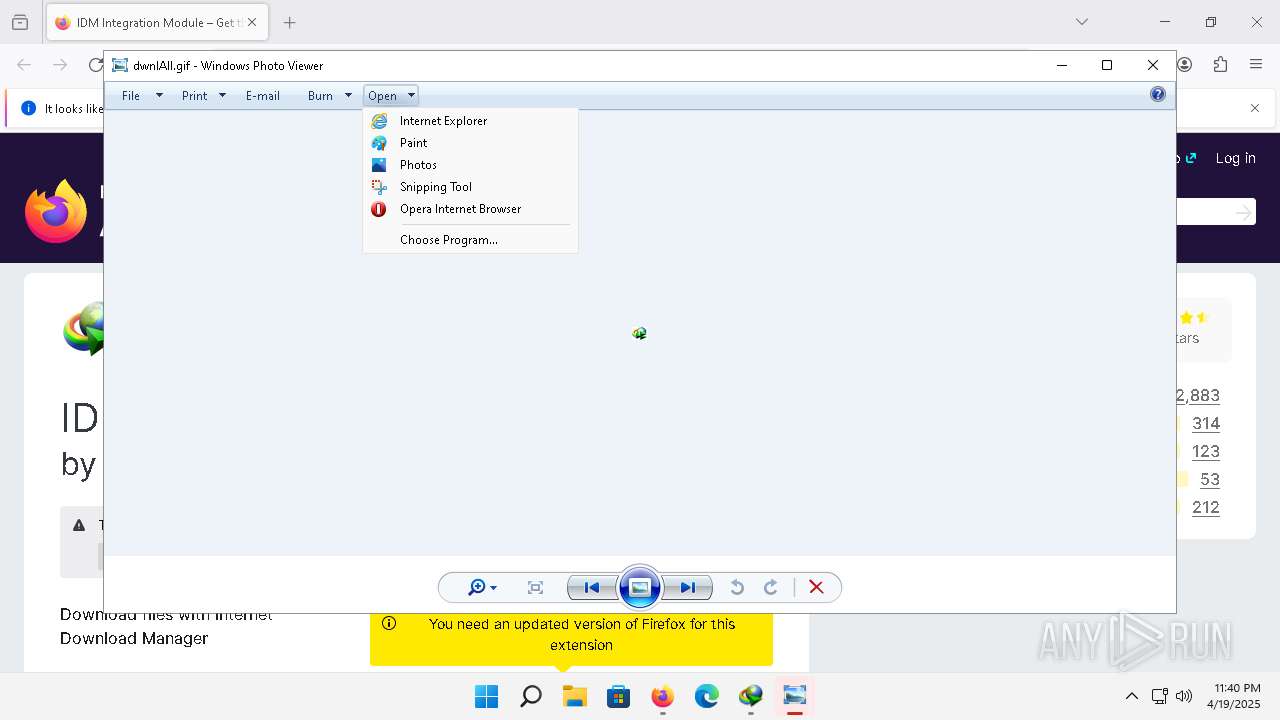Open image with Snipping Tool
The height and width of the screenshot is (720, 1280).
pyautogui.click(x=470, y=187)
